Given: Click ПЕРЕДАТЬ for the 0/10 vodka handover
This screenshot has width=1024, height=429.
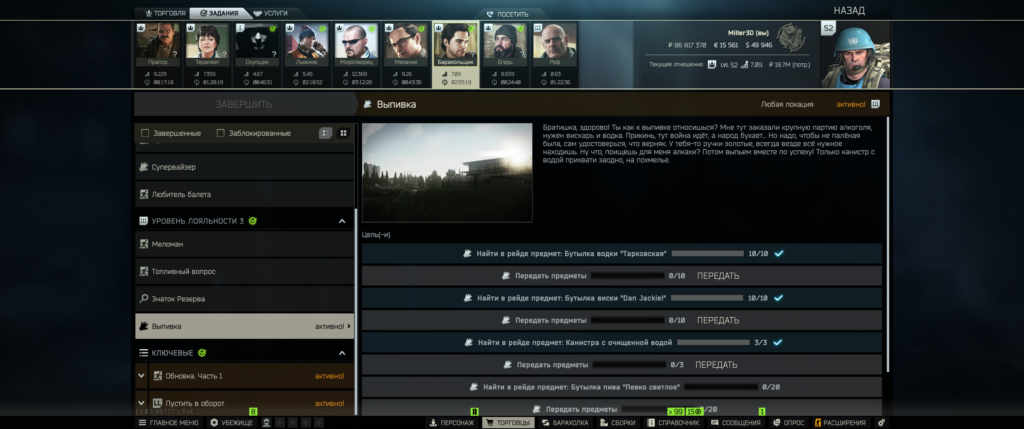Looking at the screenshot, I should click(x=718, y=276).
